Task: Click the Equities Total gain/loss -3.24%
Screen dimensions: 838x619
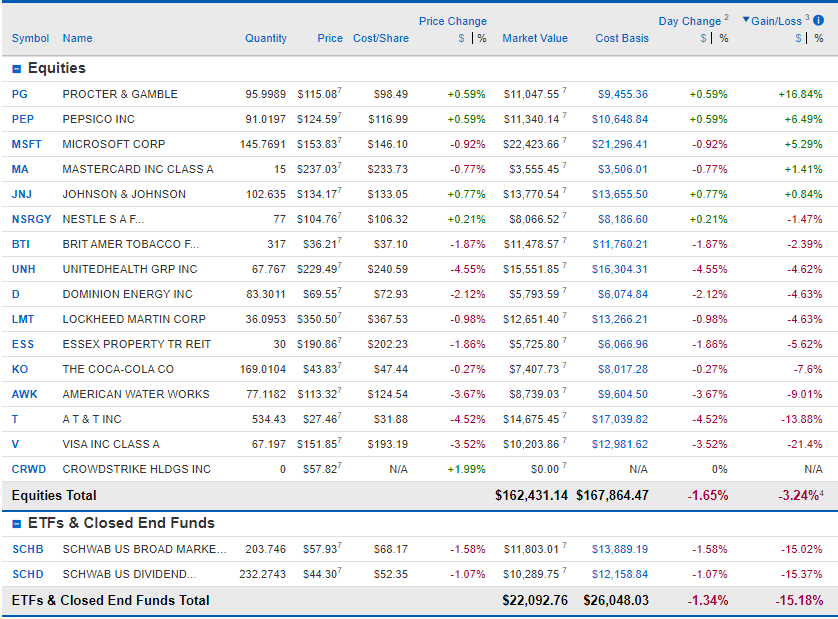Action: point(800,496)
